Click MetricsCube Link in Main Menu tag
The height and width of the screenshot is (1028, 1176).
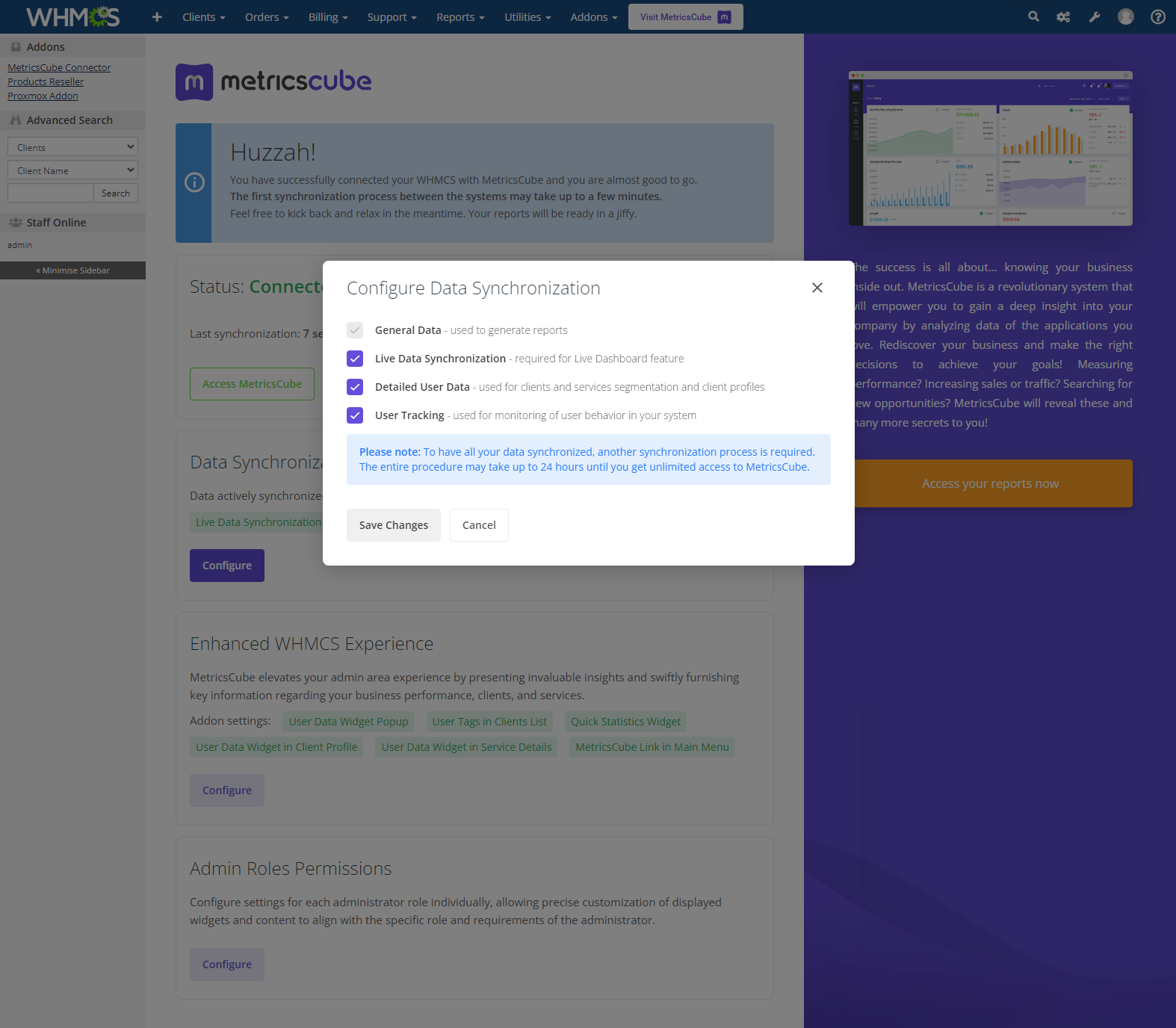(652, 747)
